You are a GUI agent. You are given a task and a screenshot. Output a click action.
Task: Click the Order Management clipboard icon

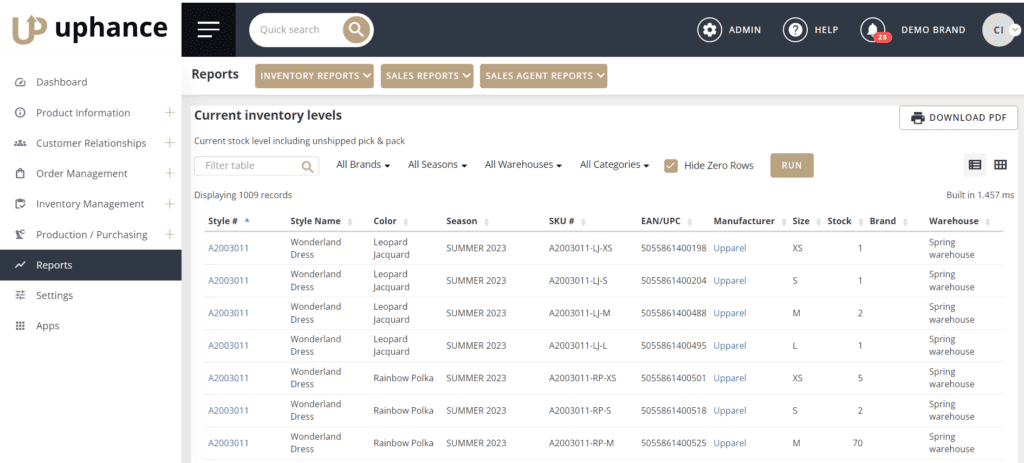click(20, 174)
